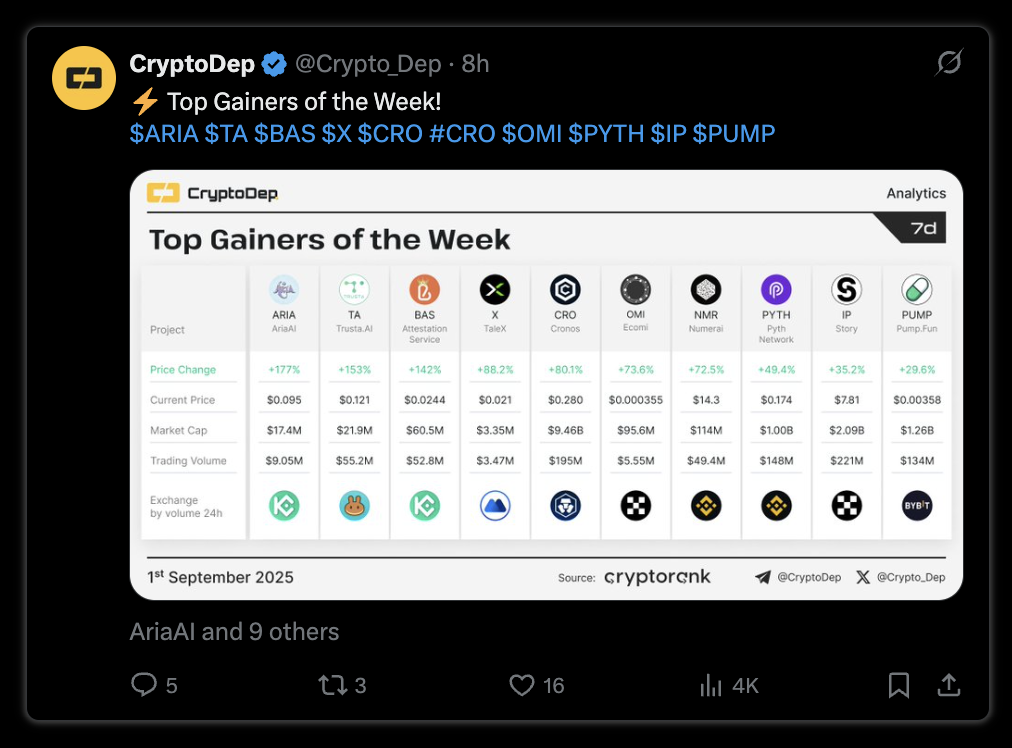Click the $CRO cashtag
The image size is (1012, 748).
tap(390, 134)
